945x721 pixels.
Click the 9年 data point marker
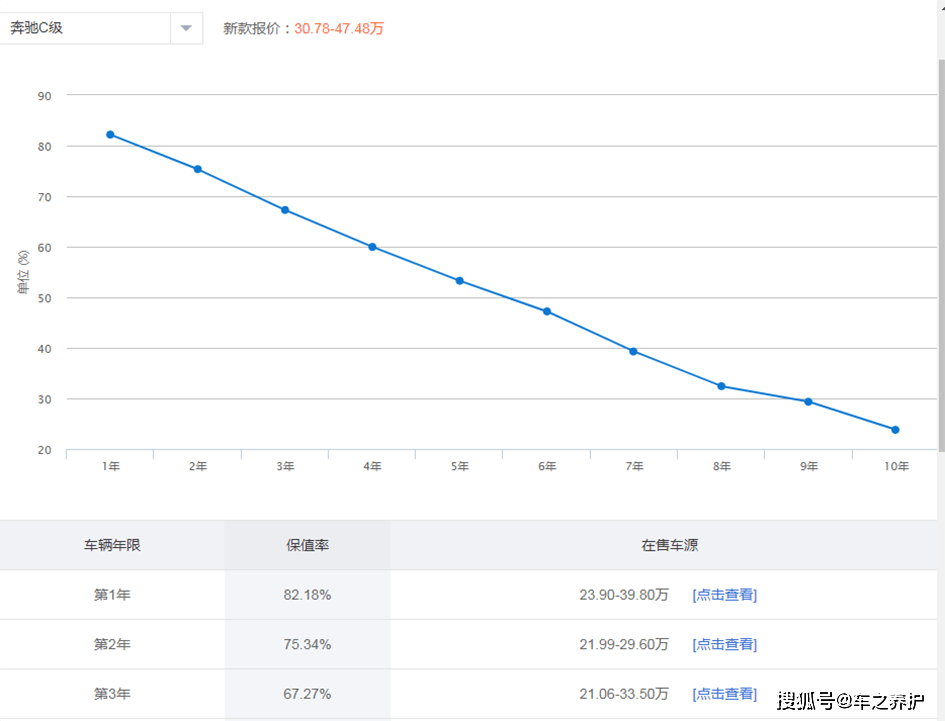(x=808, y=402)
